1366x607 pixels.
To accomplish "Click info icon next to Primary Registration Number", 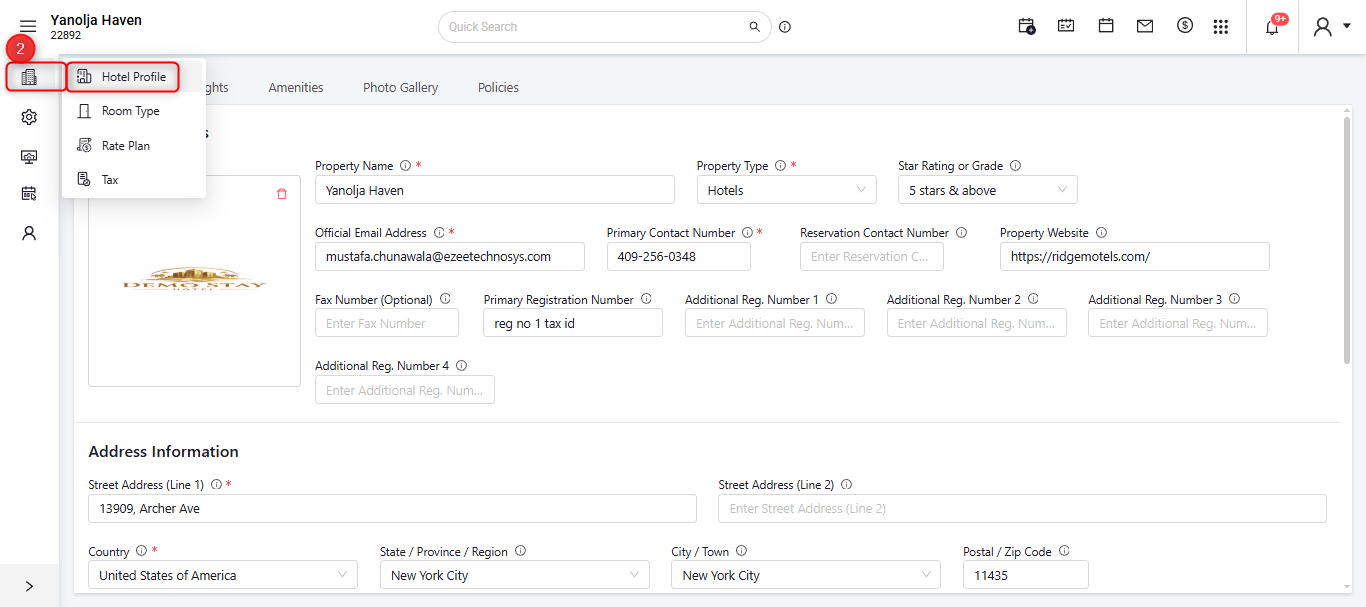I will (x=646, y=299).
